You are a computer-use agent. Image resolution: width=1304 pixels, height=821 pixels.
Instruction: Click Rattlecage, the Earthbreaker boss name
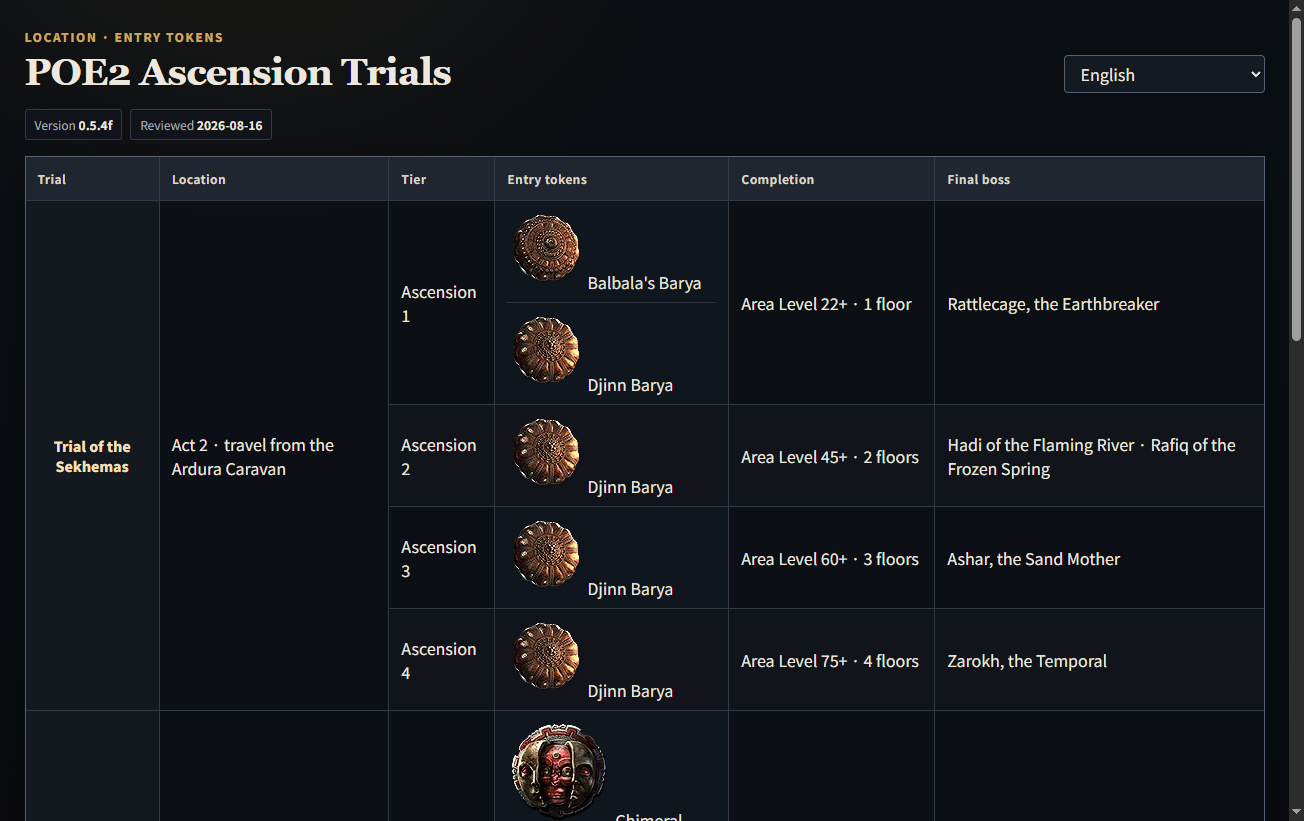tap(1053, 304)
